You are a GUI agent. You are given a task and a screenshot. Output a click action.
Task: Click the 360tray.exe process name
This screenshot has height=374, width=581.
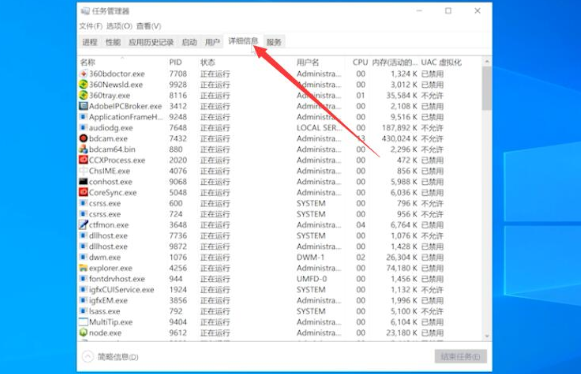(109, 95)
